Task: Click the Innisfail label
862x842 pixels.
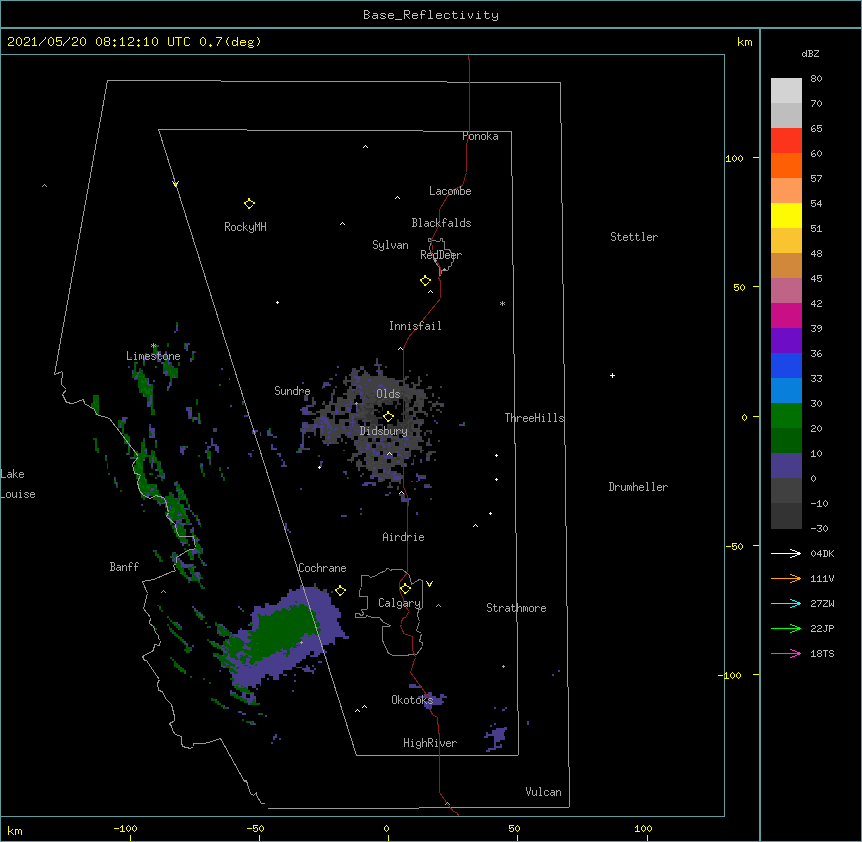Action: [415, 326]
